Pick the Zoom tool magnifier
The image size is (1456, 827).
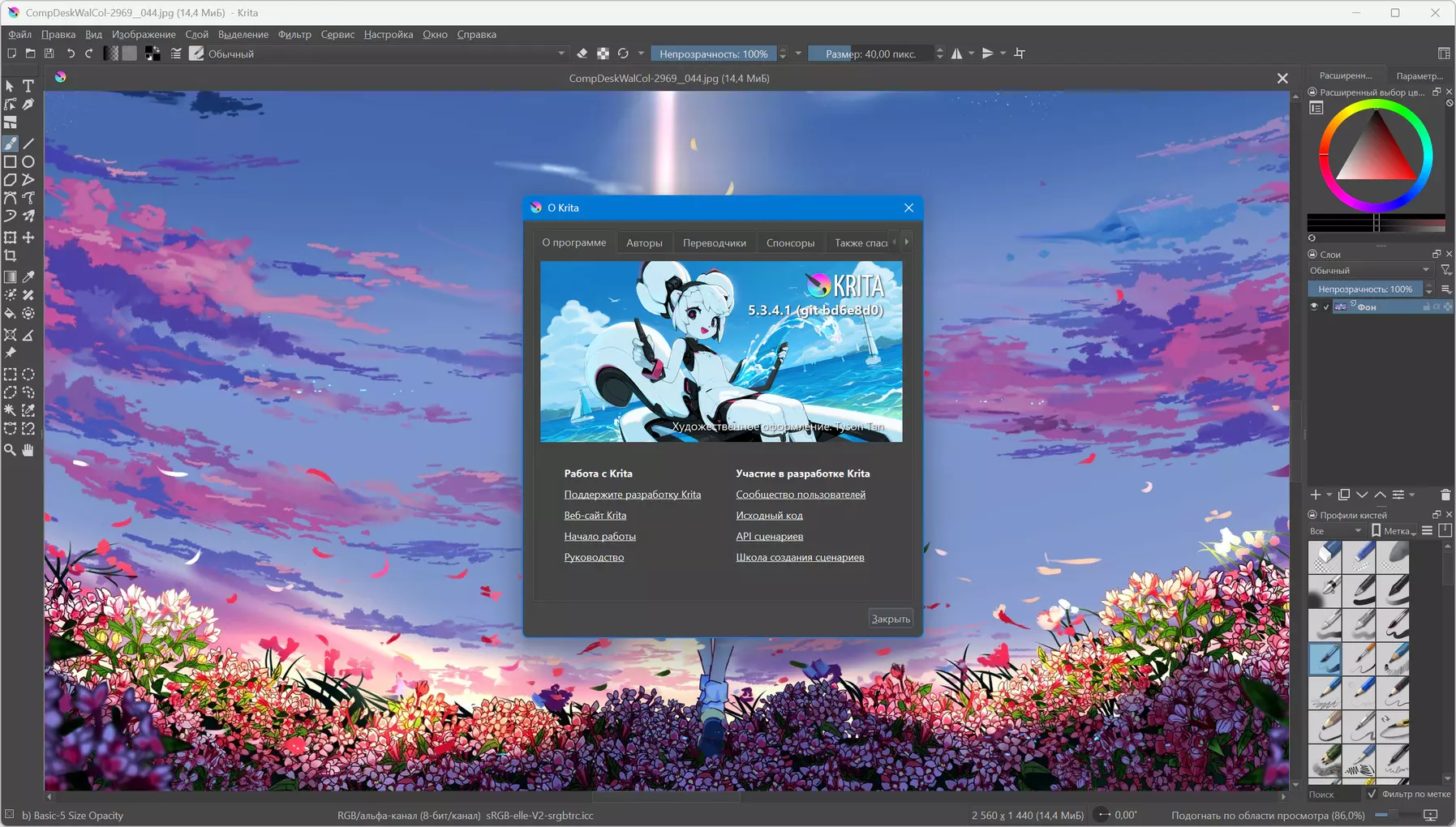point(11,450)
